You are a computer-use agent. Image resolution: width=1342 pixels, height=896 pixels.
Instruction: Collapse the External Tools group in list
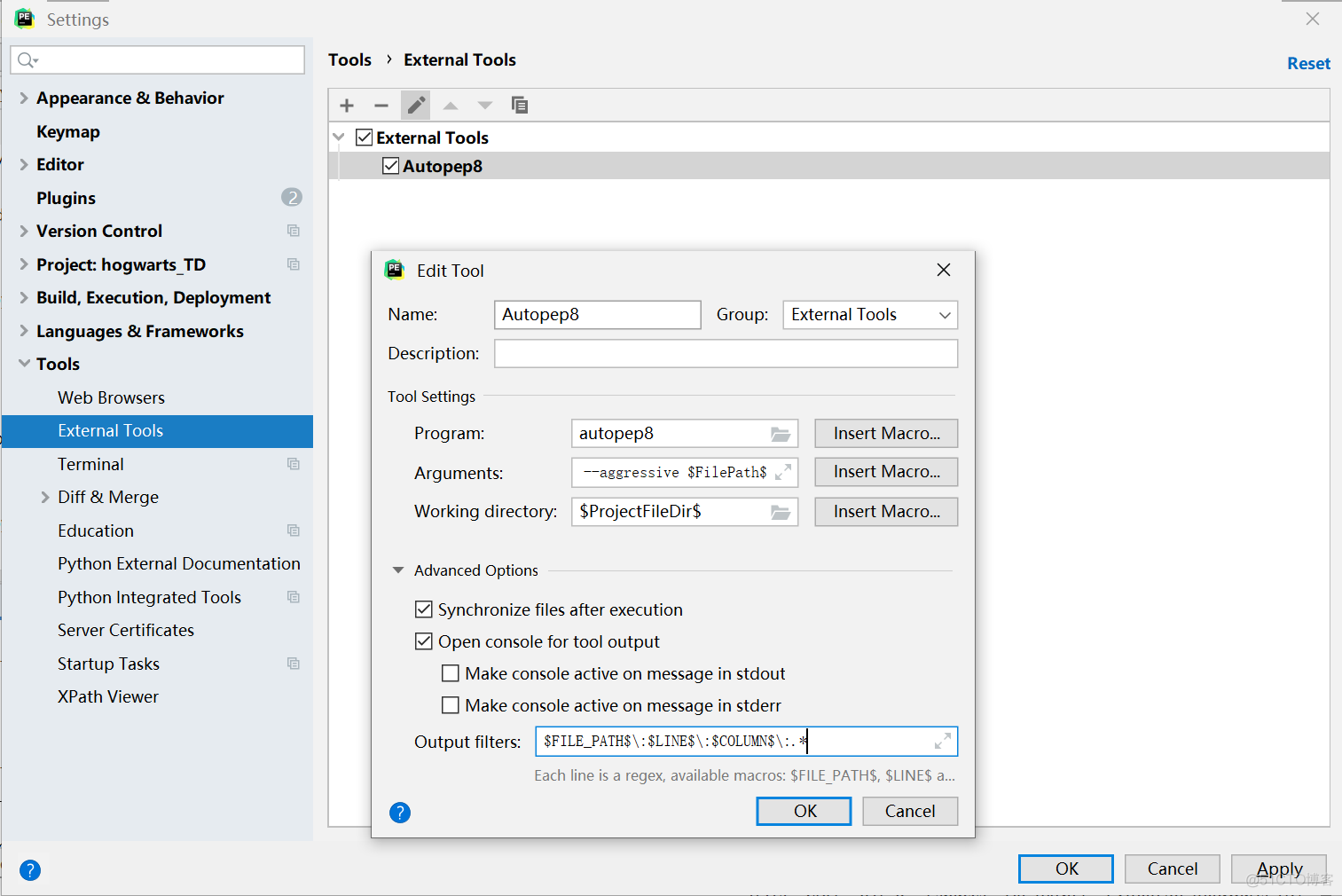339,138
